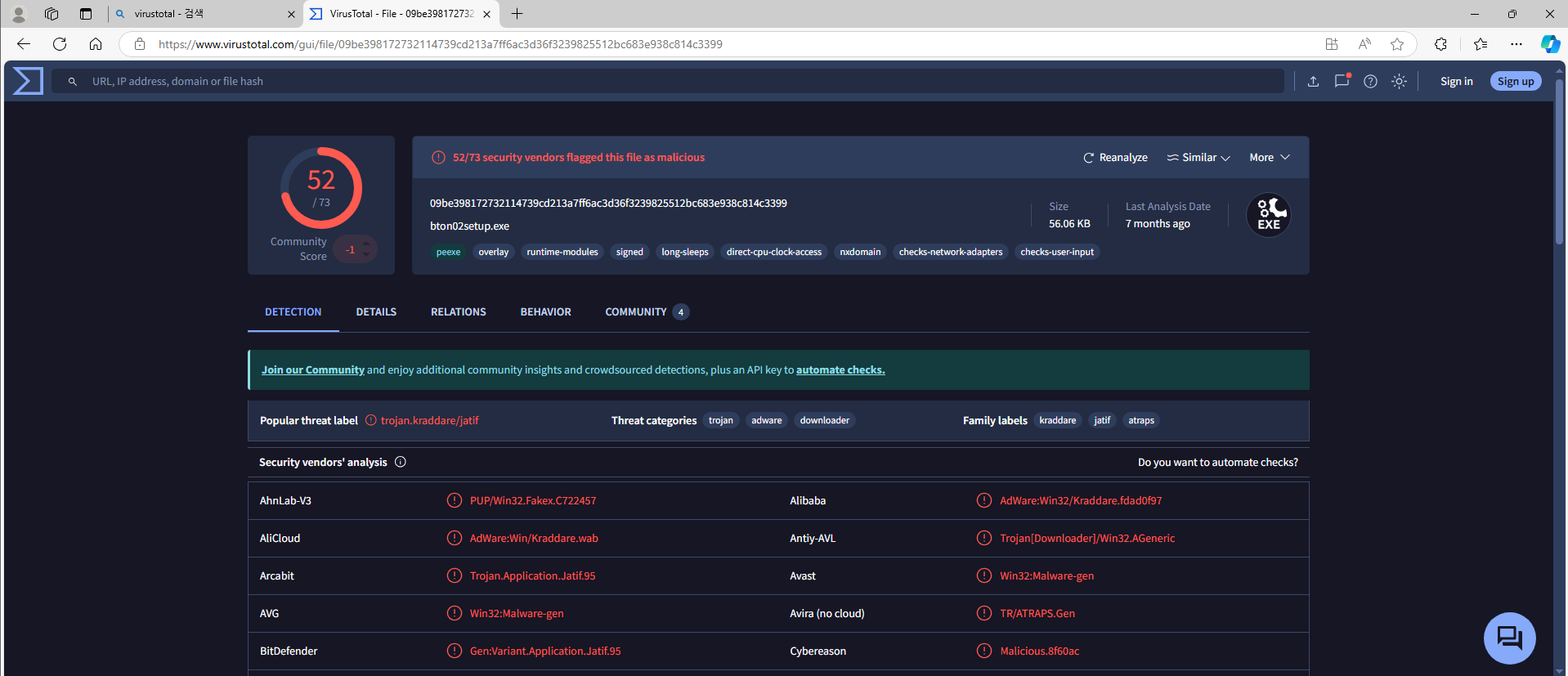Click the Sign up button
Viewport: 1568px width, 676px height.
coord(1516,81)
